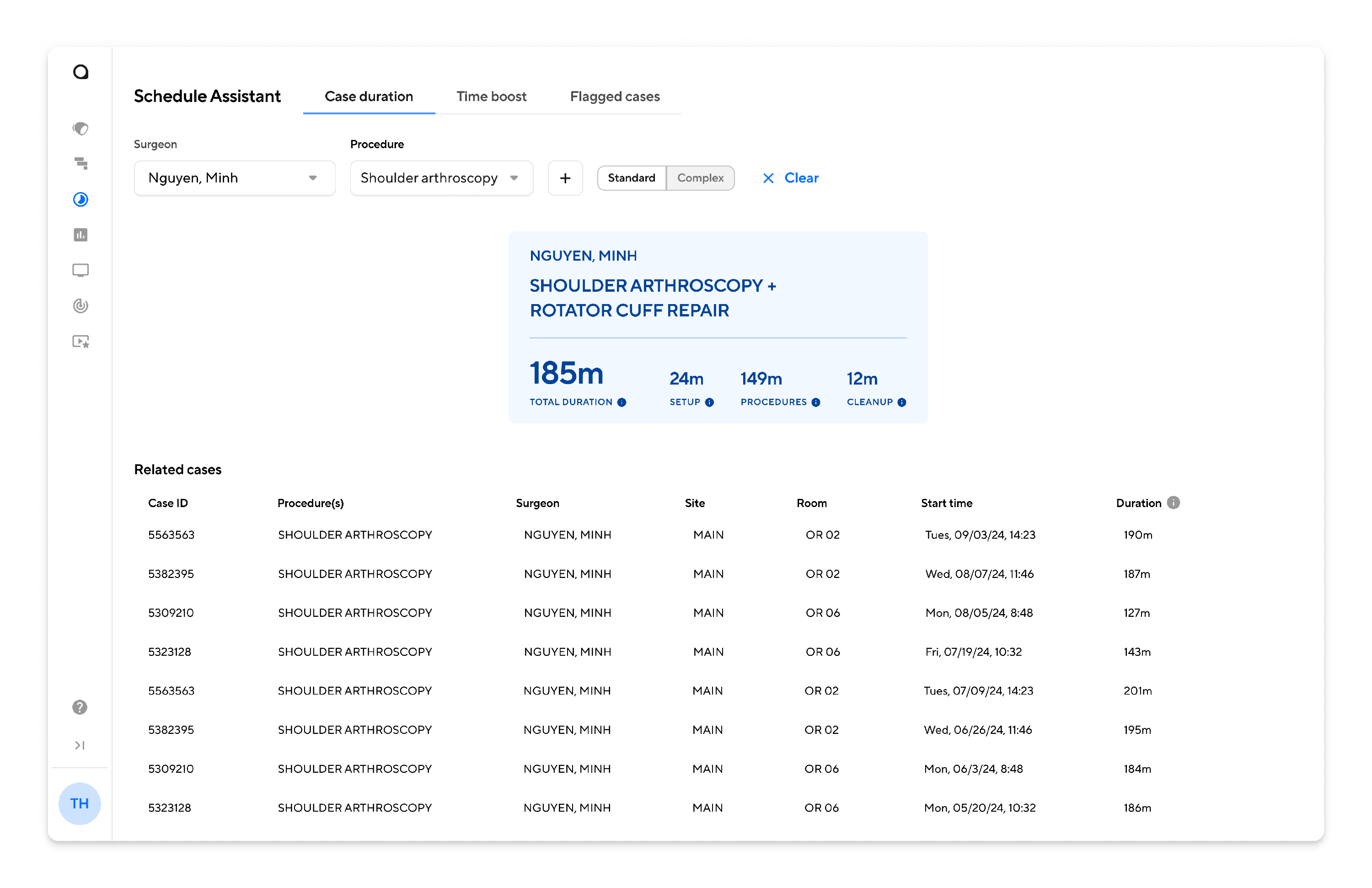Select the Standard complexity toggle
This screenshot has width=1372, height=888.
(631, 178)
